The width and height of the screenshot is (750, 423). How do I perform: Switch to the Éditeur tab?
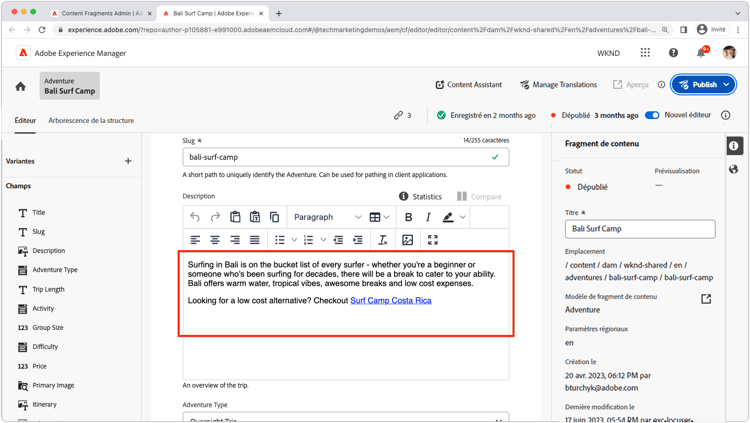[x=25, y=121]
